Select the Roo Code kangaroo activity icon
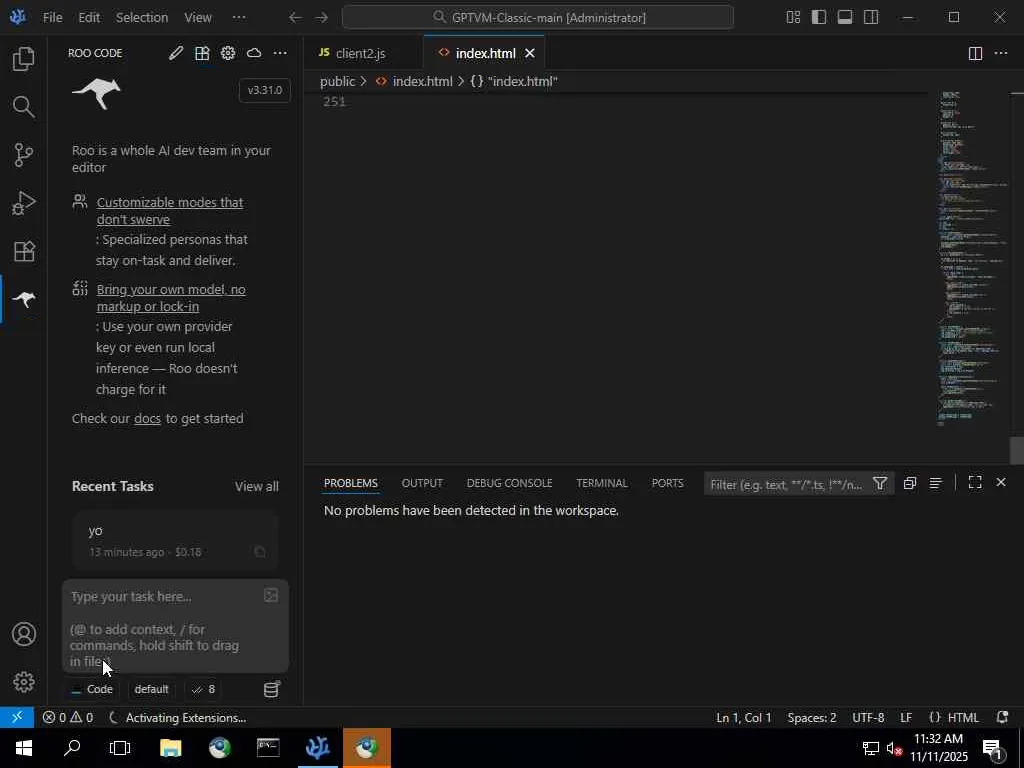This screenshot has height=768, width=1024. pos(24,299)
